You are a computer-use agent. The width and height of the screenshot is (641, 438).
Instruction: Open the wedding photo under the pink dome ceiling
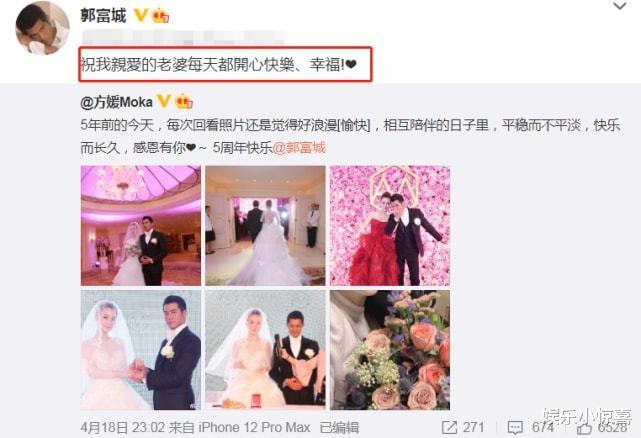[141, 225]
